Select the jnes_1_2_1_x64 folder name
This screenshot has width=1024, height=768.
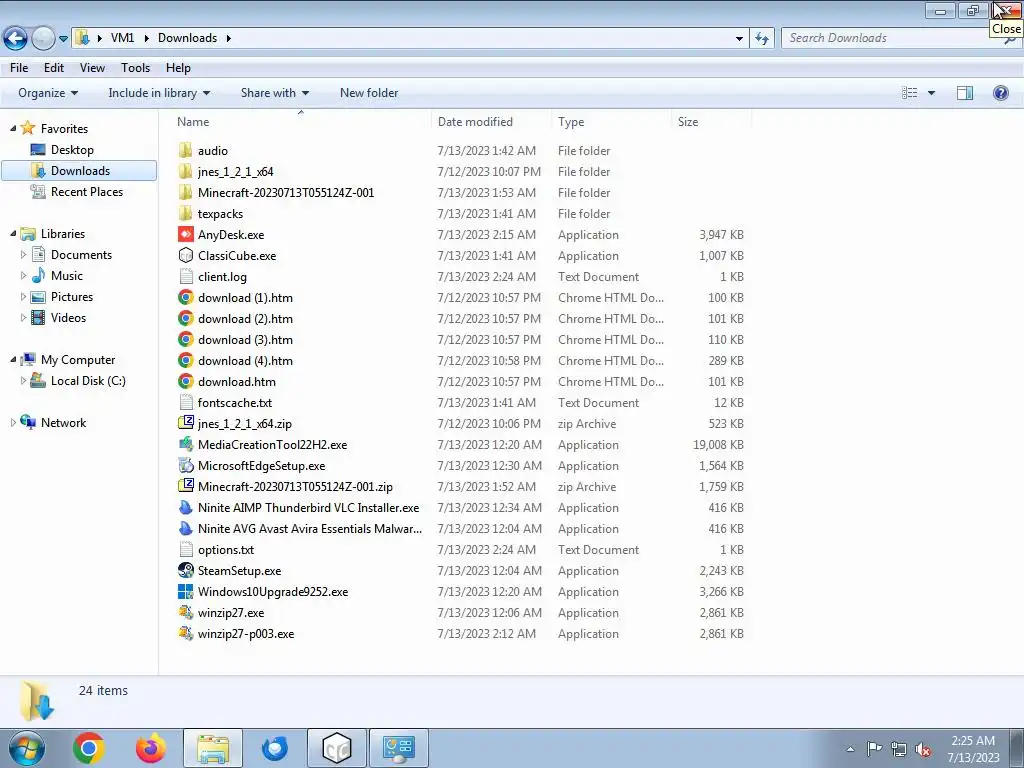pyautogui.click(x=236, y=171)
